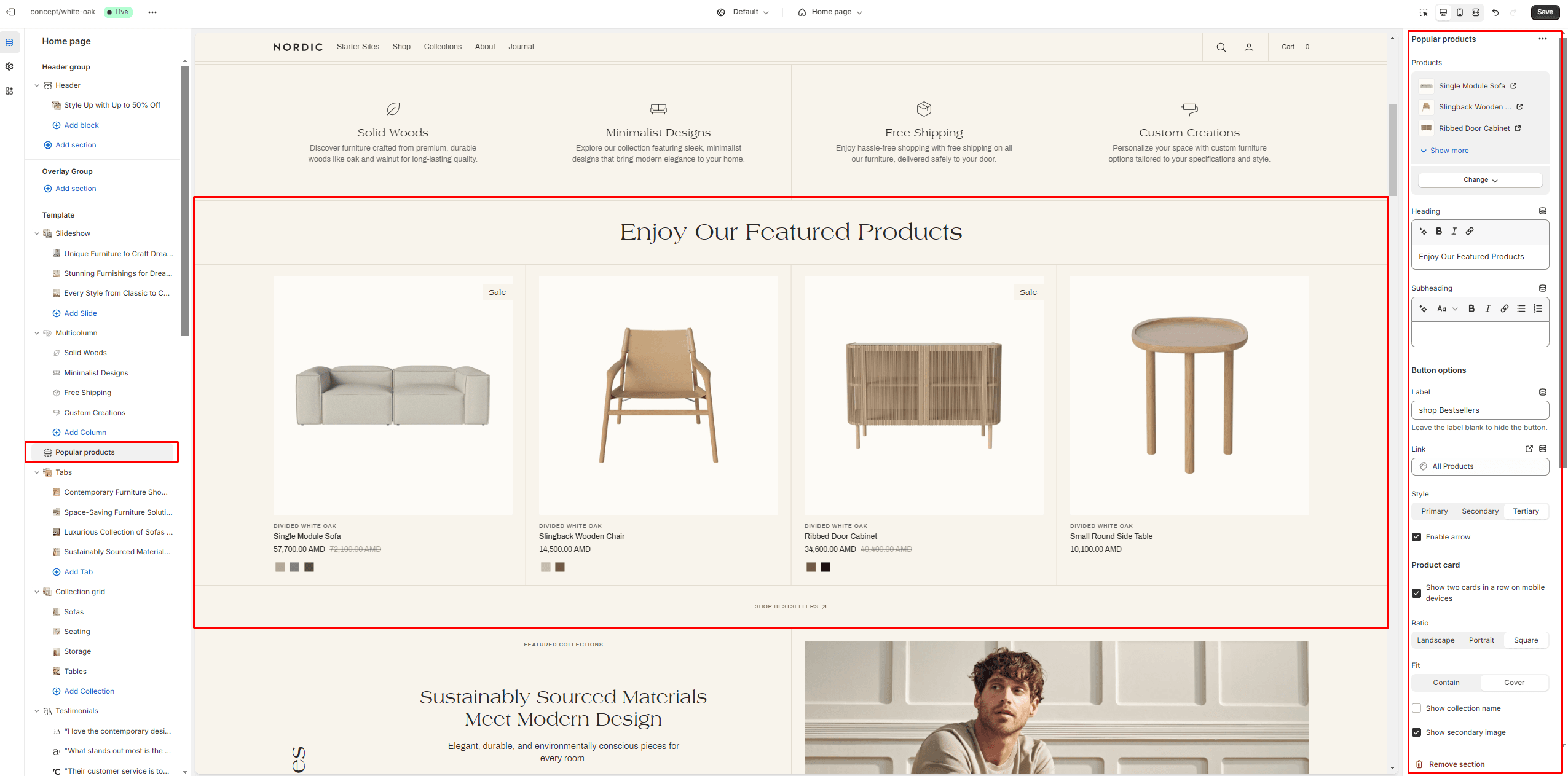This screenshot has width=1568, height=776.
Task: Click the undo arrow icon in top bar
Action: tap(1495, 12)
